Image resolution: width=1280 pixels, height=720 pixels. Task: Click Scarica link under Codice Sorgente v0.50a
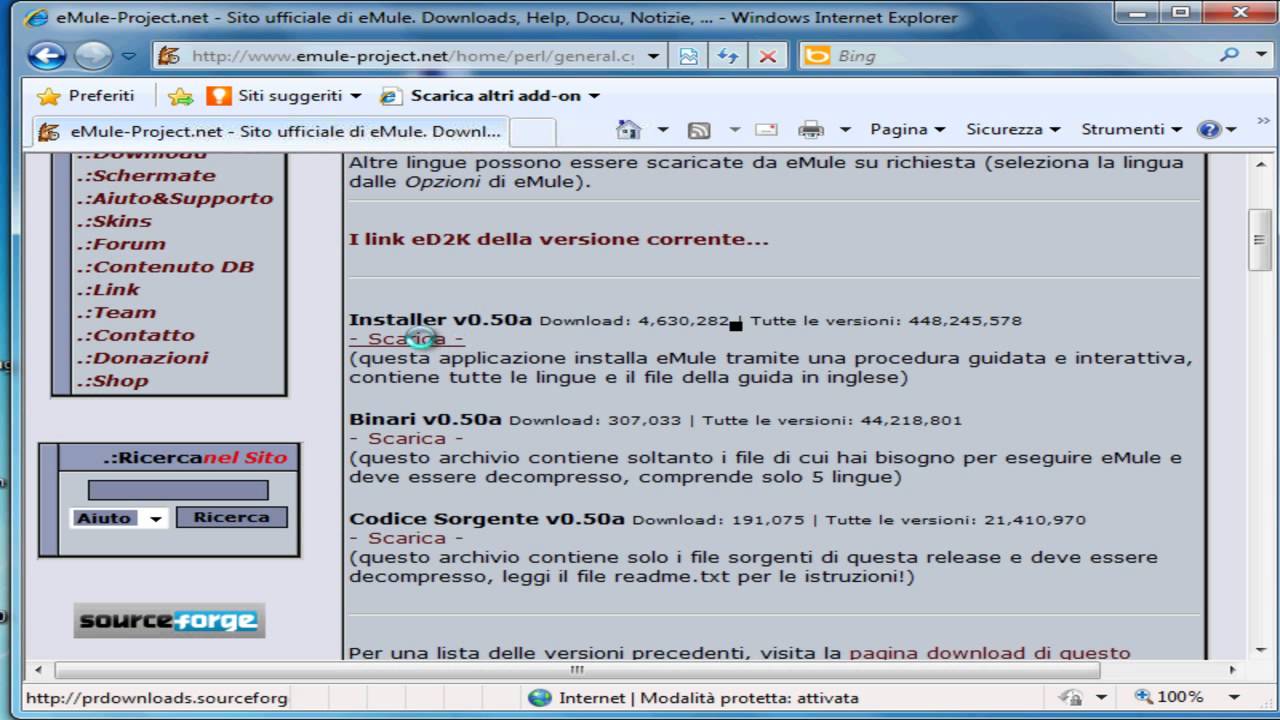(406, 538)
